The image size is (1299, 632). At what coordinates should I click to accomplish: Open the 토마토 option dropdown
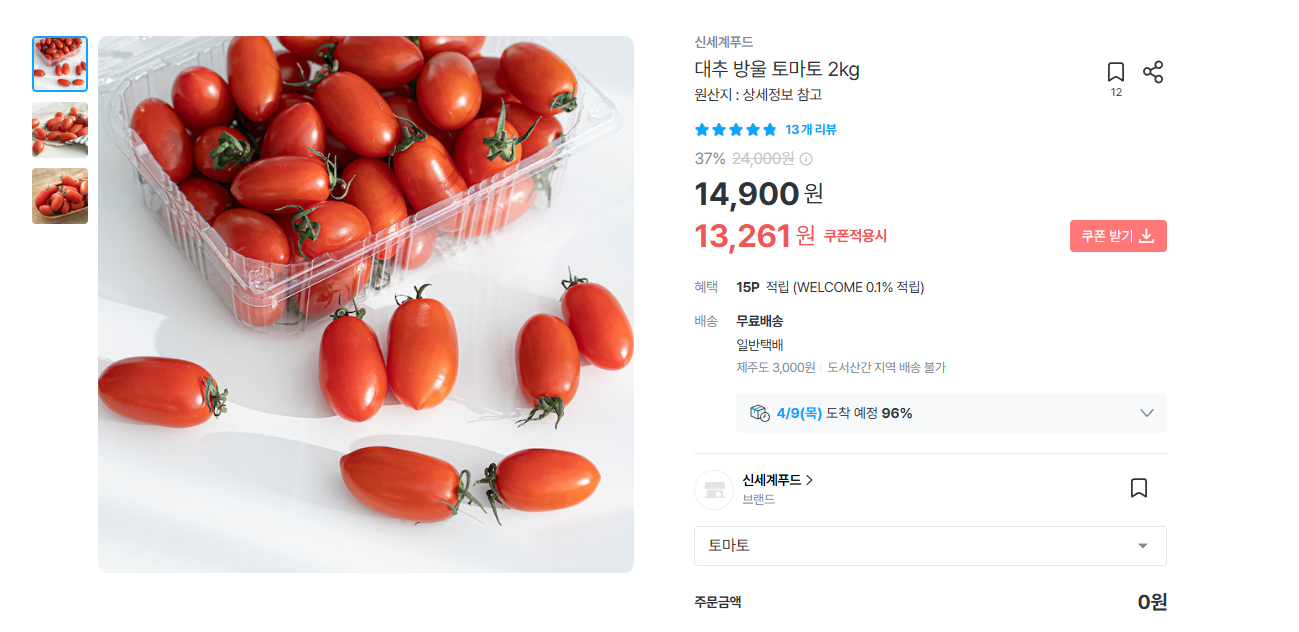point(930,546)
